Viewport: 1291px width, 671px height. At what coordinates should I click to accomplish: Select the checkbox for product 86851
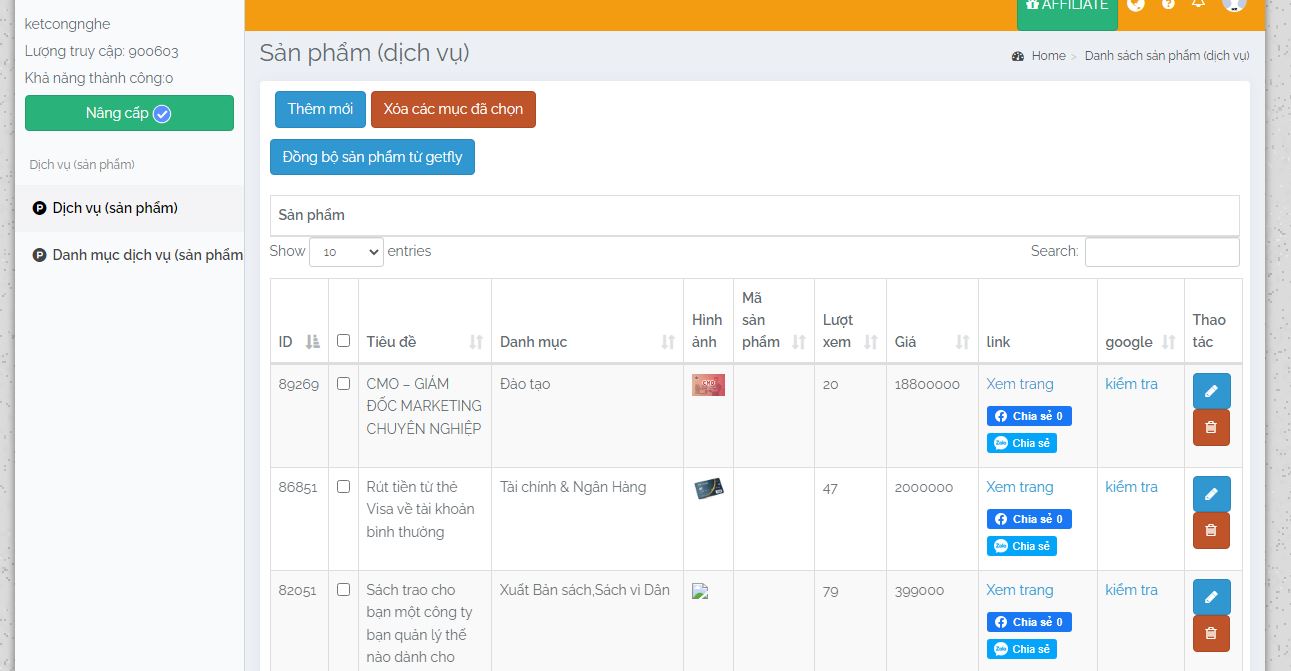[343, 487]
